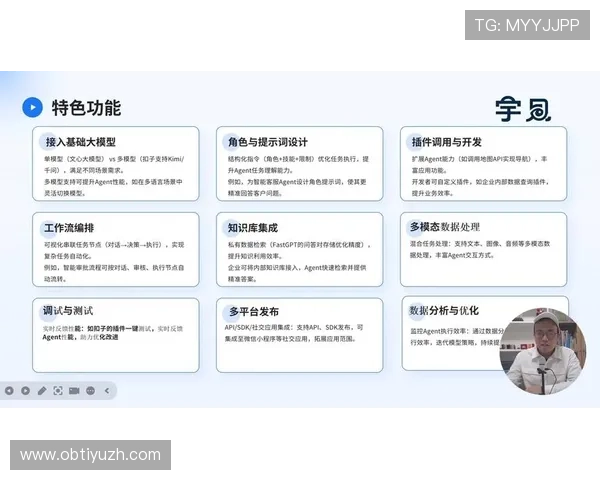Image resolution: width=600 pixels, height=480 pixels.
Task: Select the 插件调用与开发 card title
Action: (447, 142)
